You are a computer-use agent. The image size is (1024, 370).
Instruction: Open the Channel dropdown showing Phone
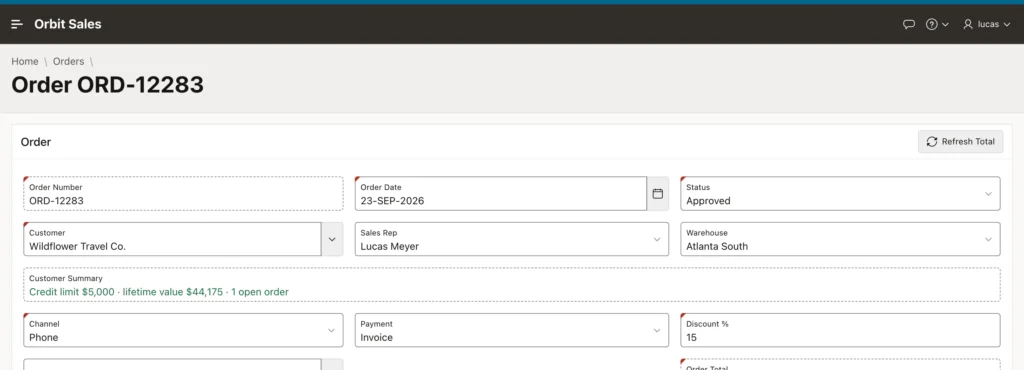[x=183, y=330]
